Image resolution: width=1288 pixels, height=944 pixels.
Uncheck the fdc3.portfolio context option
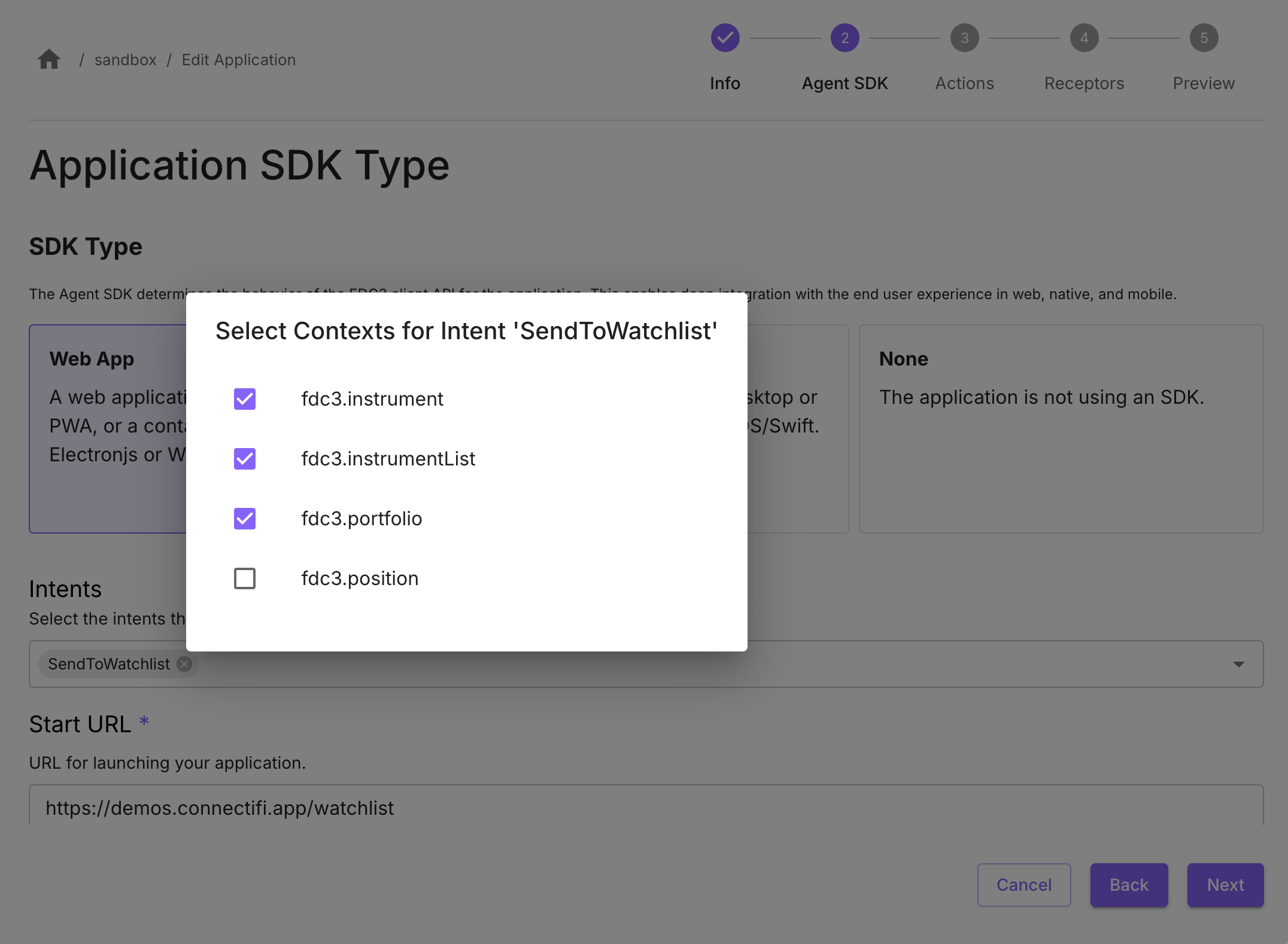[245, 518]
